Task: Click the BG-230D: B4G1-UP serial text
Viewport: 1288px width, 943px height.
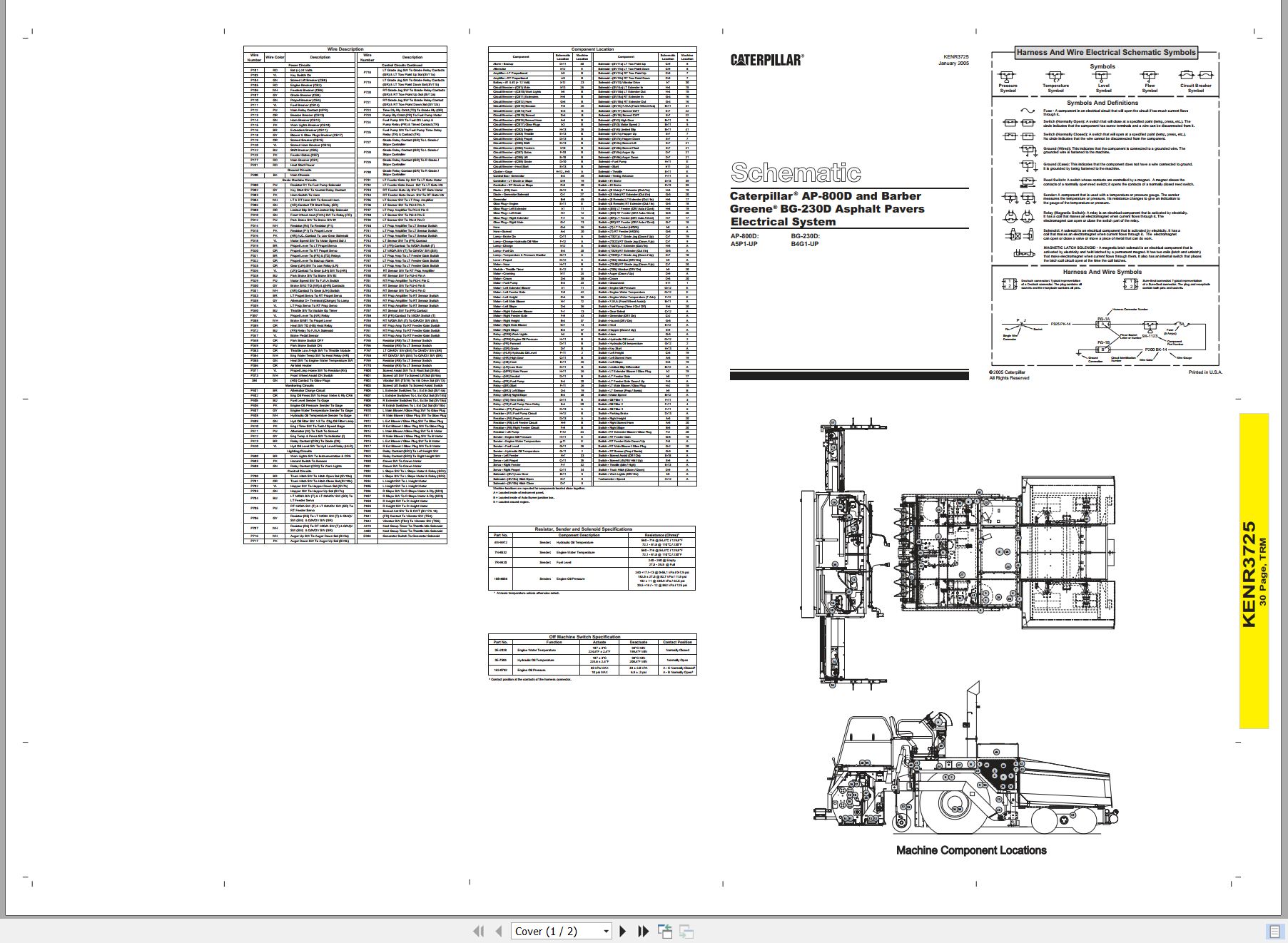Action: coord(805,240)
